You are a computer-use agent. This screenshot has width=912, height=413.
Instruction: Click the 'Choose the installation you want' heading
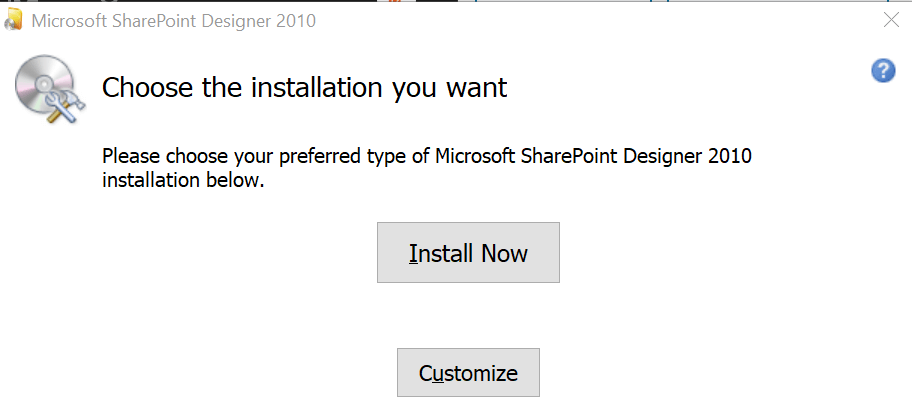(x=304, y=87)
